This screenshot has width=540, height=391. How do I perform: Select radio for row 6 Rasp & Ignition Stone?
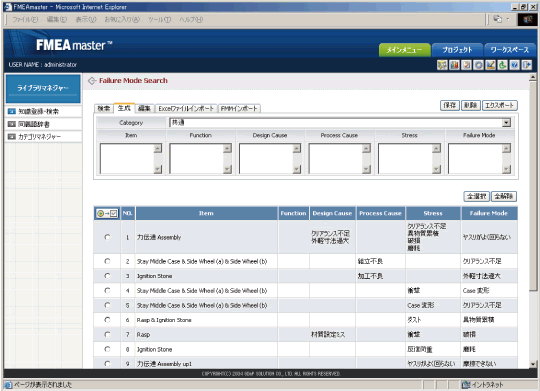coord(107,320)
